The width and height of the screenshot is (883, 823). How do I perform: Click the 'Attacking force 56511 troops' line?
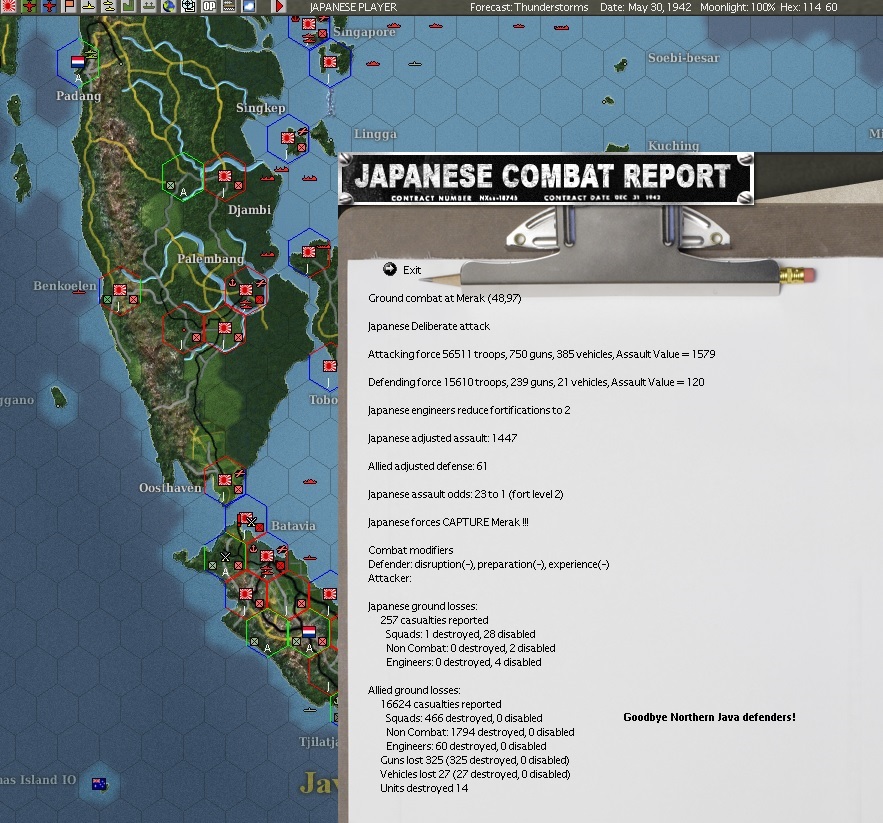[541, 354]
